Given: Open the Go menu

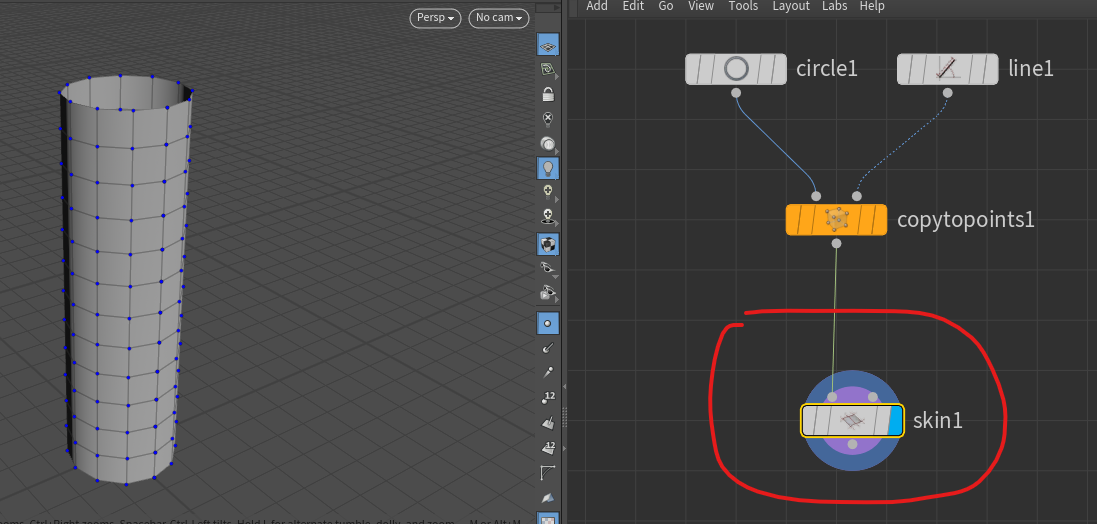Looking at the screenshot, I should tap(666, 6).
